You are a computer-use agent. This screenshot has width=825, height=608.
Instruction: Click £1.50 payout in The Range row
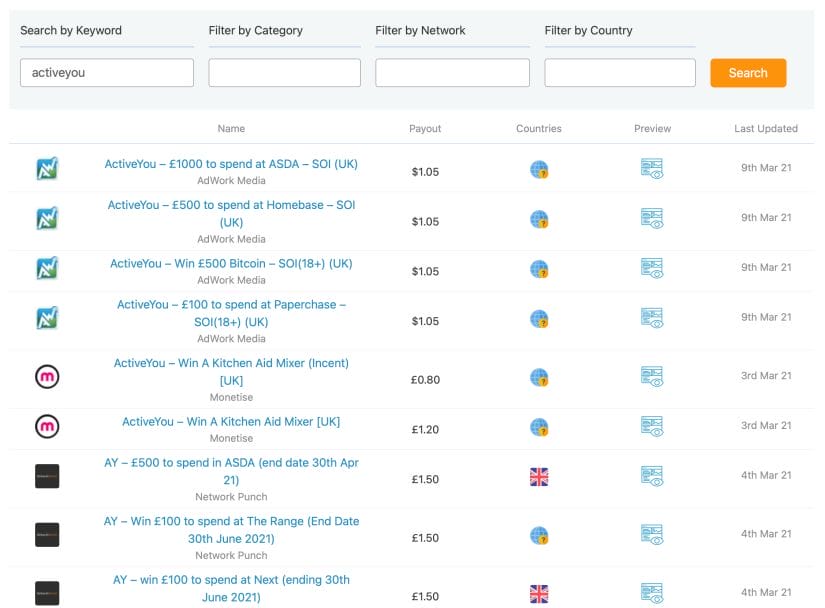tap(425, 538)
